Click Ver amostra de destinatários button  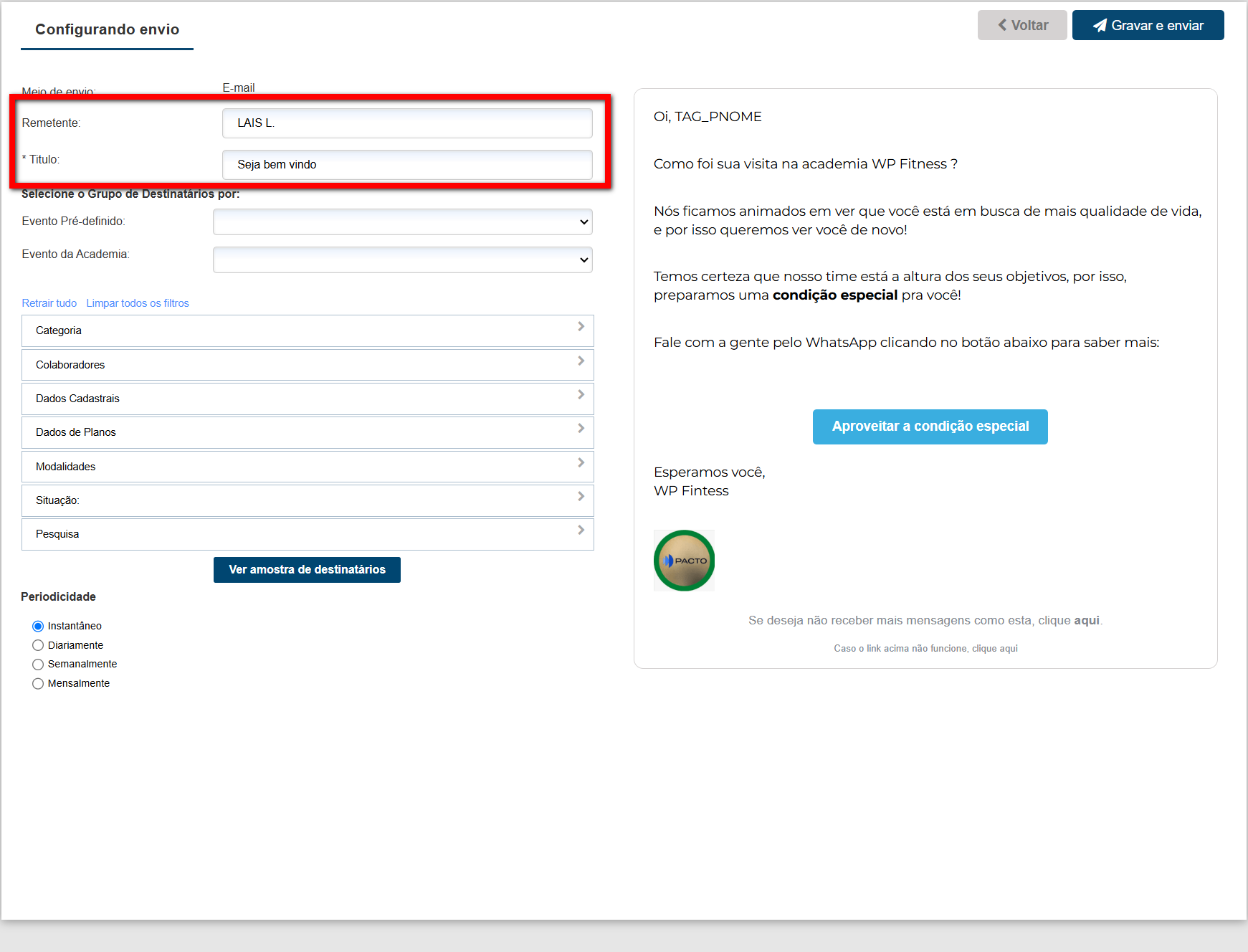[307, 570]
